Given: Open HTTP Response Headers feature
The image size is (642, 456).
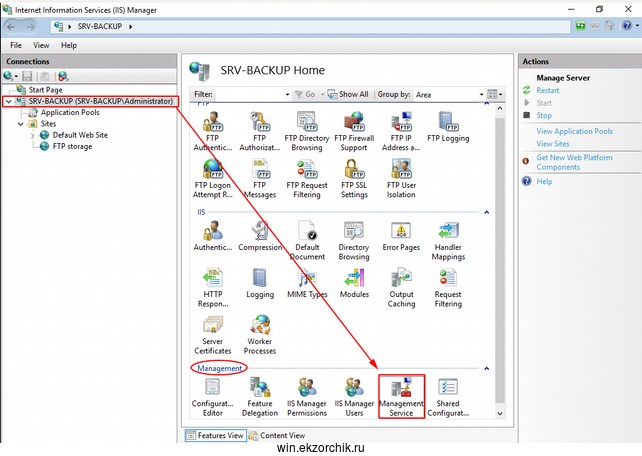Looking at the screenshot, I should pyautogui.click(x=212, y=287).
